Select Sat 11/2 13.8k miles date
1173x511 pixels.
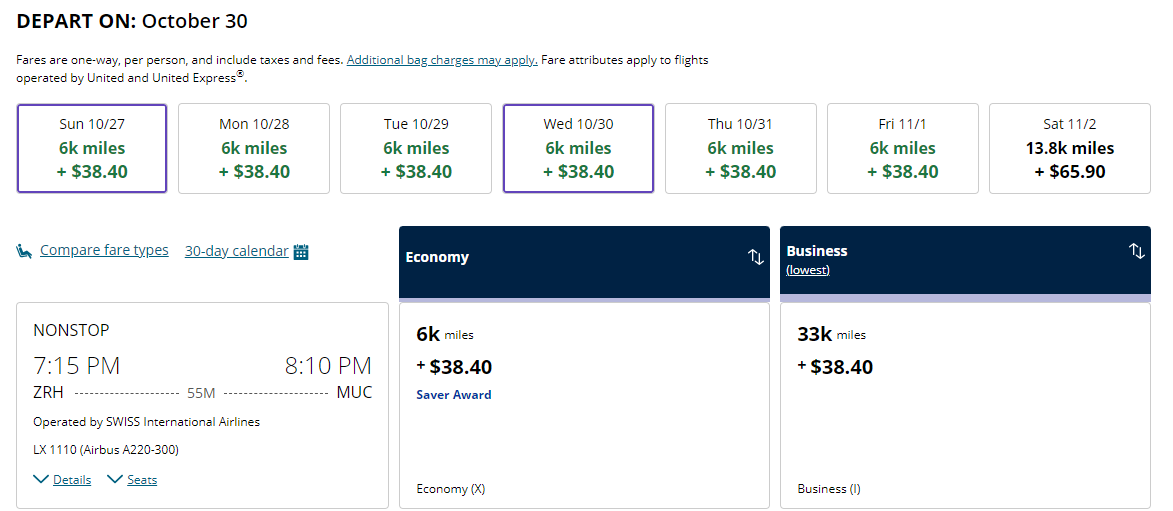1070,148
